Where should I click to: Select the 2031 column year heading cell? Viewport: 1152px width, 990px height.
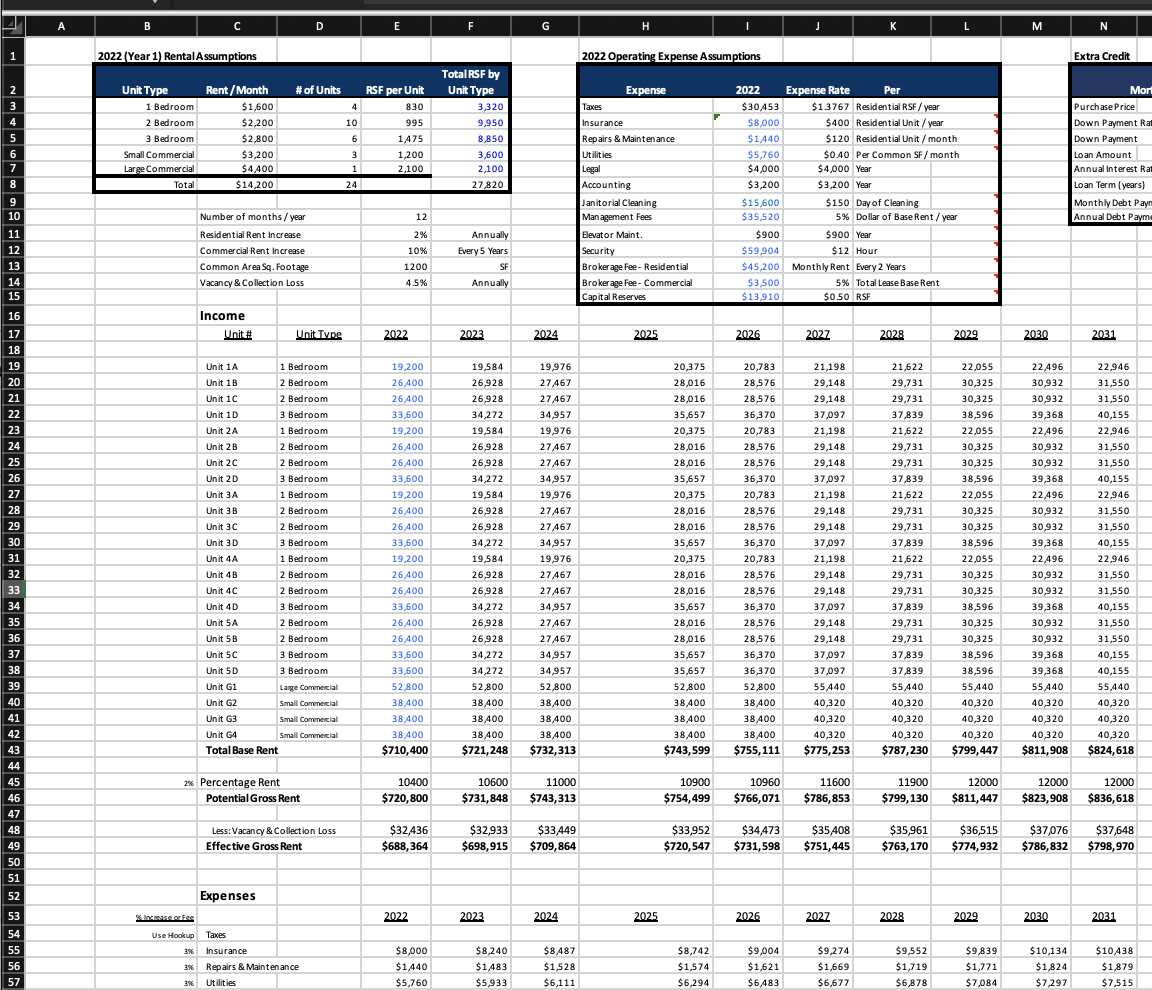pos(1105,333)
